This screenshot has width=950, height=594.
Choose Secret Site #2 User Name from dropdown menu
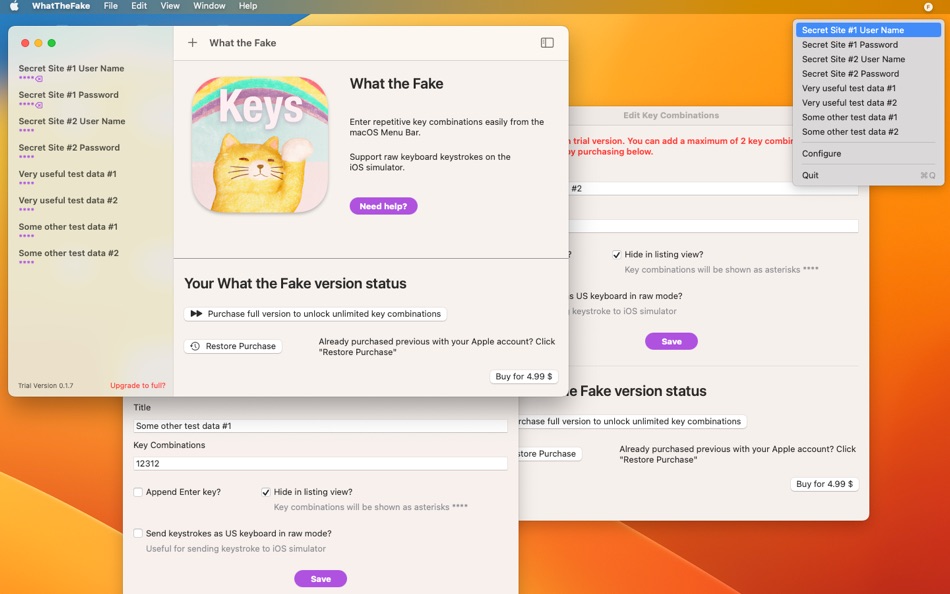(868, 59)
